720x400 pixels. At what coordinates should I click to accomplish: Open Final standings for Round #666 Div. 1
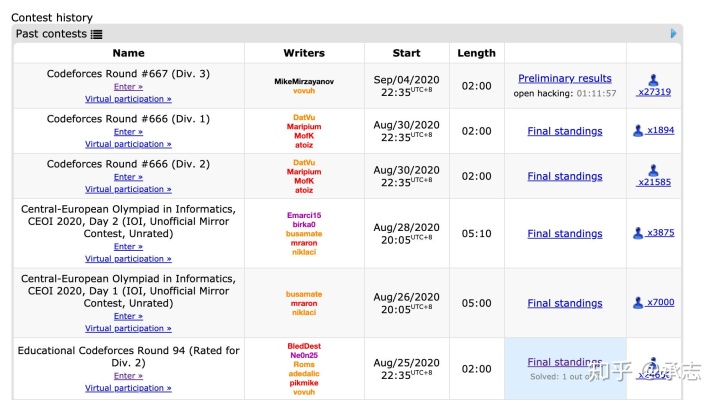point(565,131)
